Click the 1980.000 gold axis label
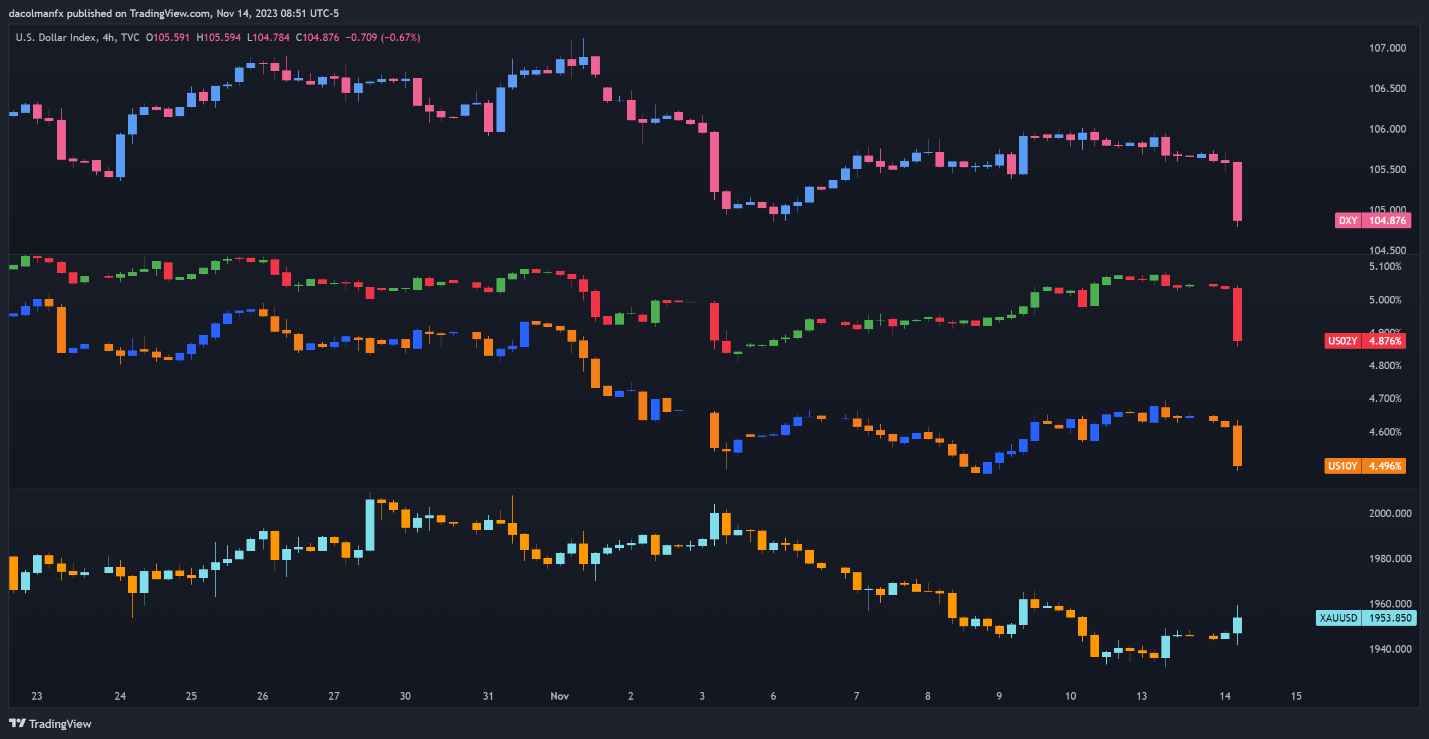 [x=1388, y=559]
